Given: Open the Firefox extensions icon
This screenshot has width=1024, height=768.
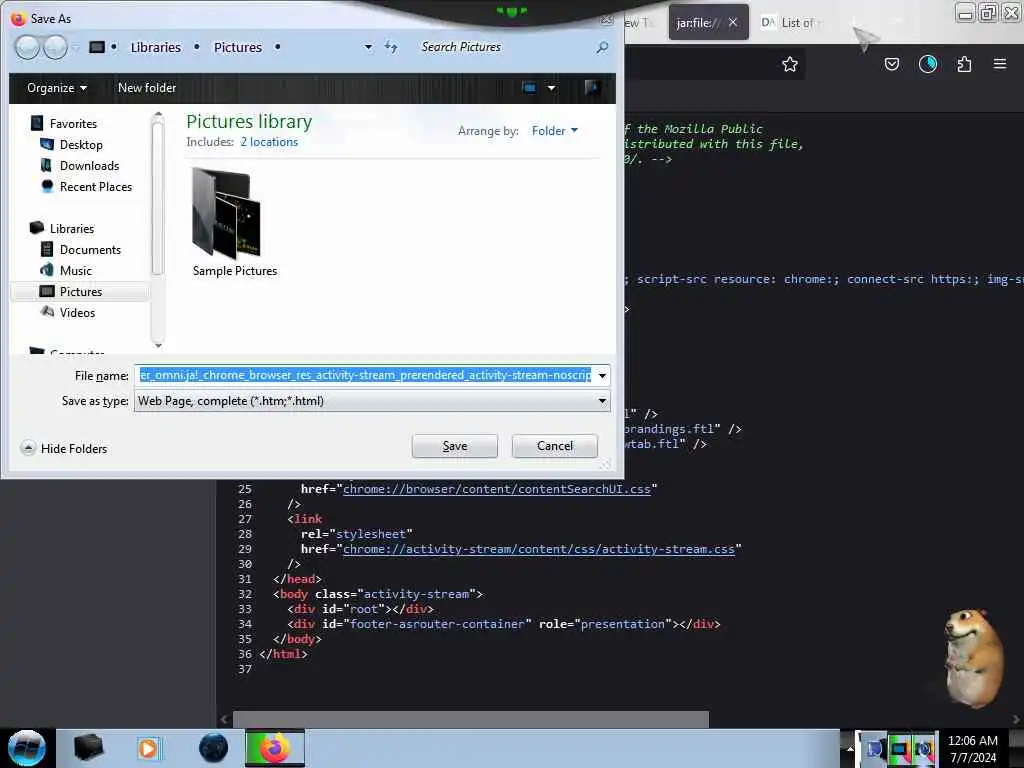Looking at the screenshot, I should [x=964, y=64].
